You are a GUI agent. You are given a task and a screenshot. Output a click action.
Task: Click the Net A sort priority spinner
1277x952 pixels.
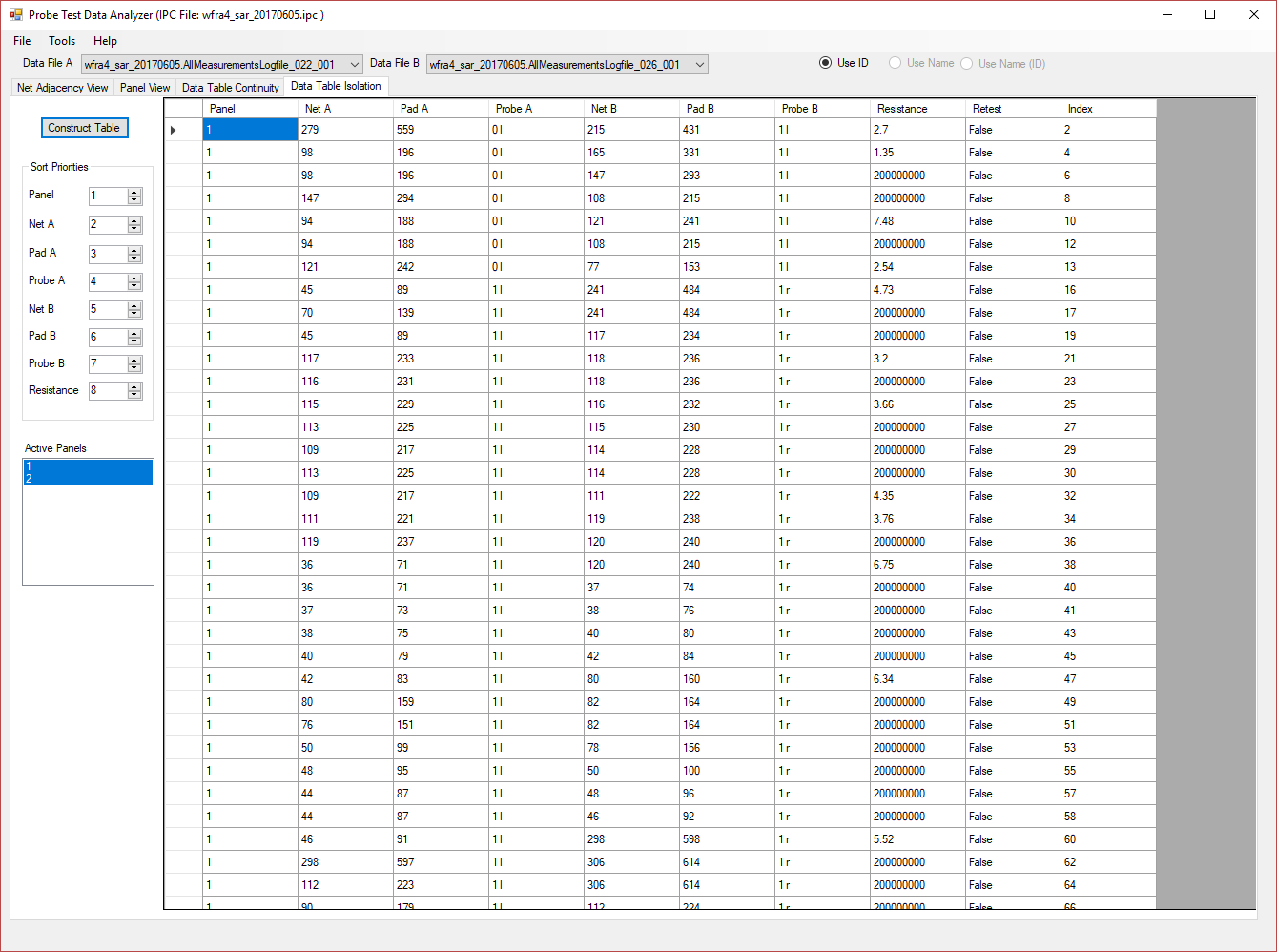134,225
